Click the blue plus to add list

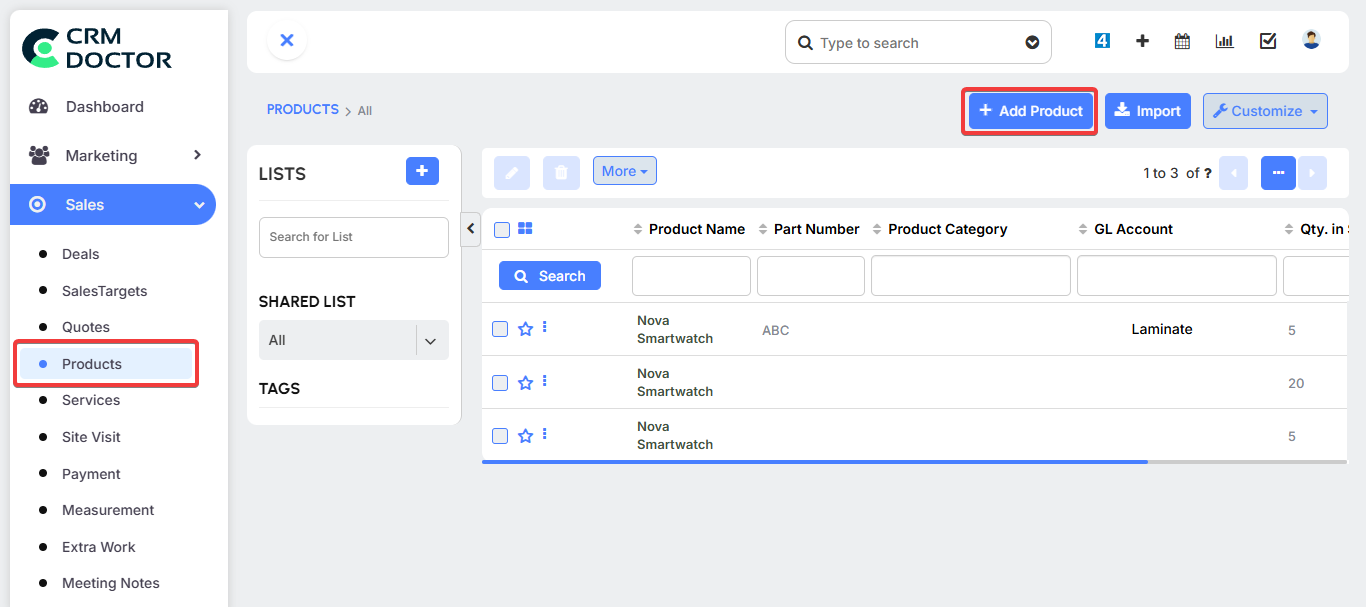422,172
